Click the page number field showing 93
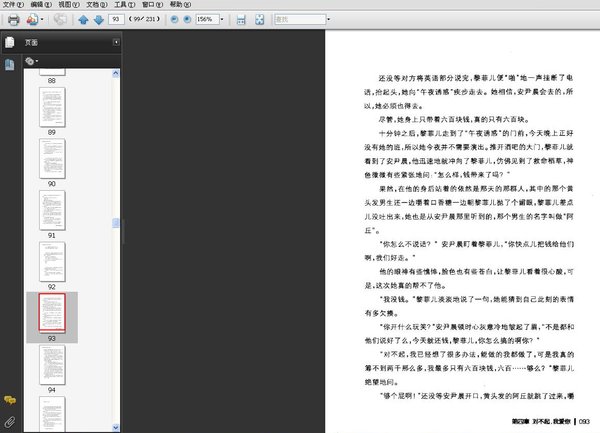 pyautogui.click(x=118, y=19)
